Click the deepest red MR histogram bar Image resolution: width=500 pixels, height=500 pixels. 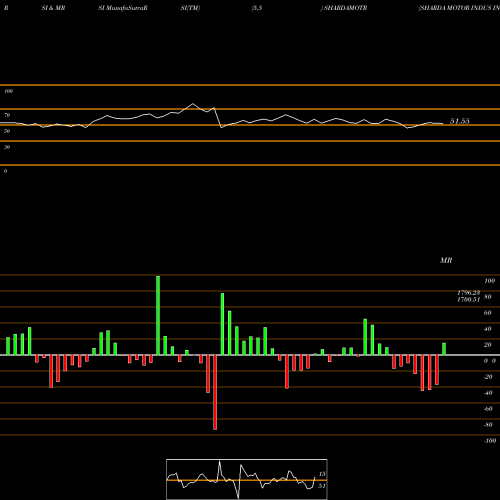tap(215, 392)
